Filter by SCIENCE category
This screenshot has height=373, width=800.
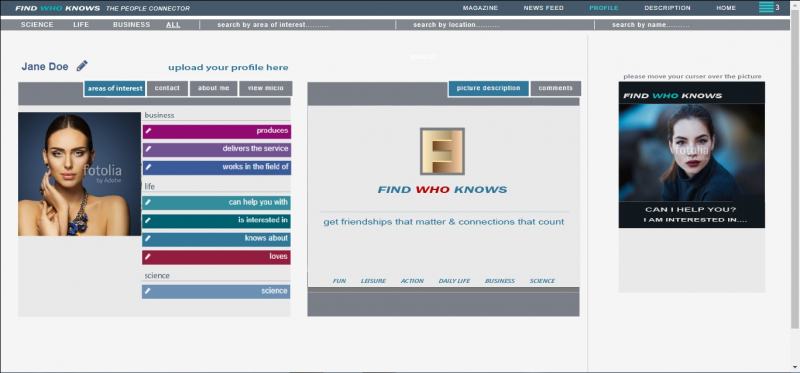[x=37, y=24]
